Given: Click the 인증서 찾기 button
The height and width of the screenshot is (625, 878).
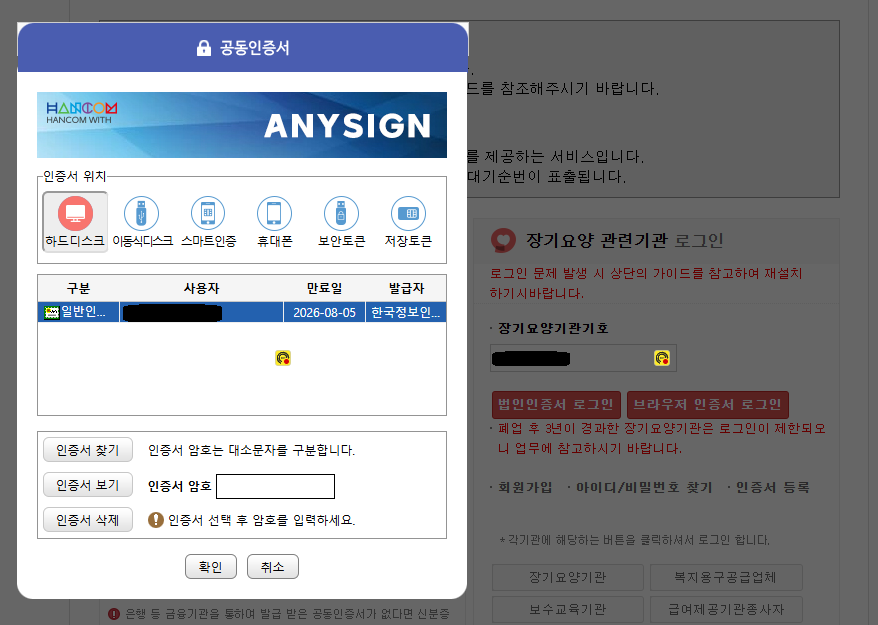Looking at the screenshot, I should (x=87, y=450).
